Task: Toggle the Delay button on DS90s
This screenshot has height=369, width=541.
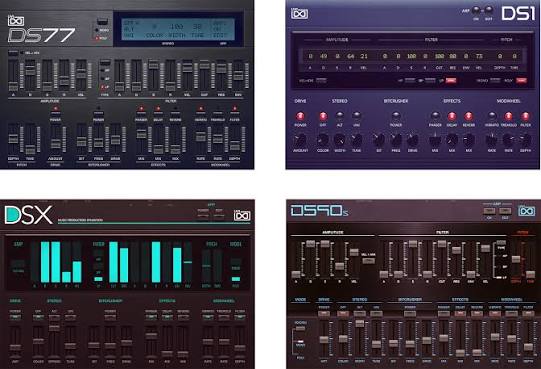Action: point(460,313)
